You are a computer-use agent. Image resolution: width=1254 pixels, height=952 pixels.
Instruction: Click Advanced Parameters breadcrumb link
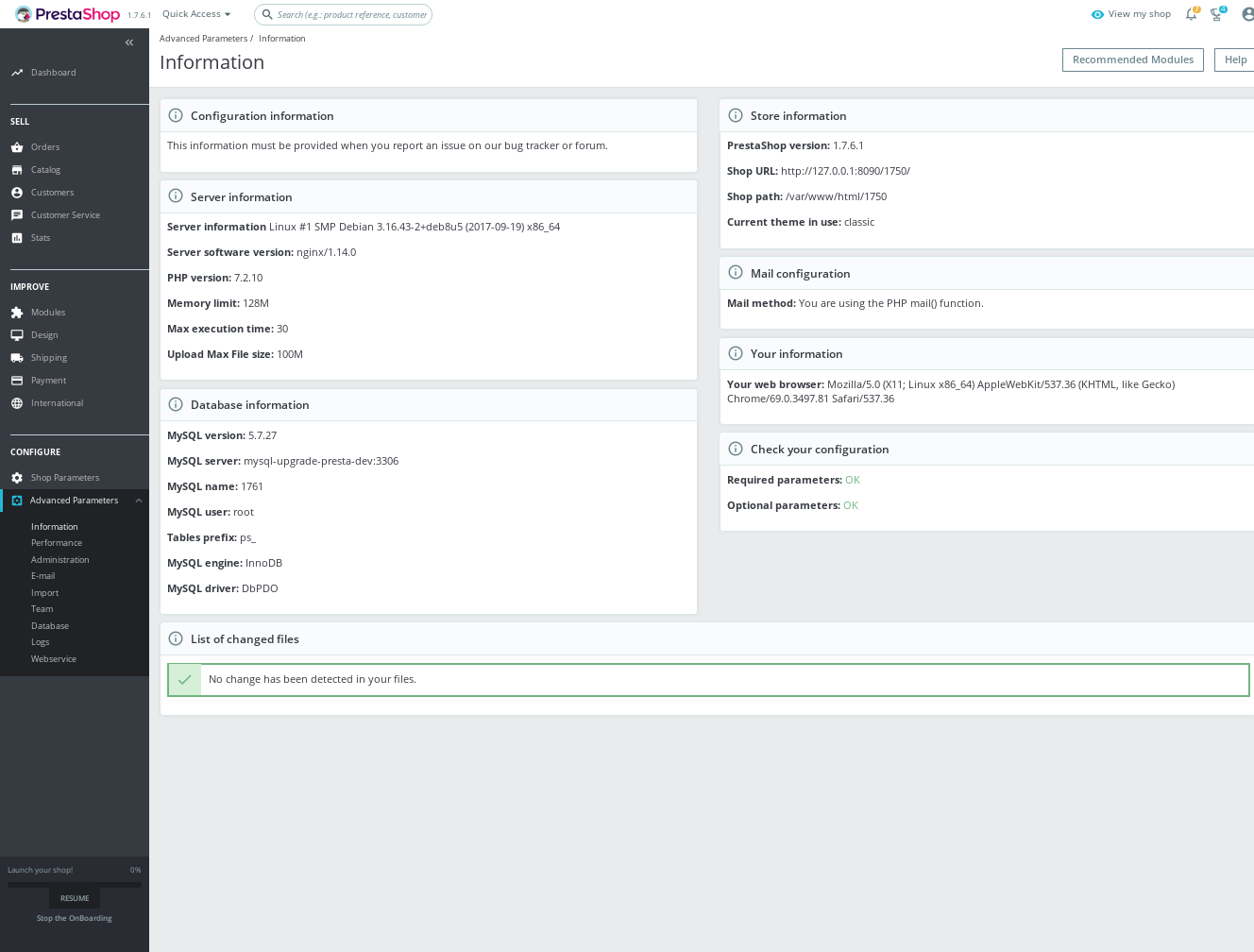(203, 39)
